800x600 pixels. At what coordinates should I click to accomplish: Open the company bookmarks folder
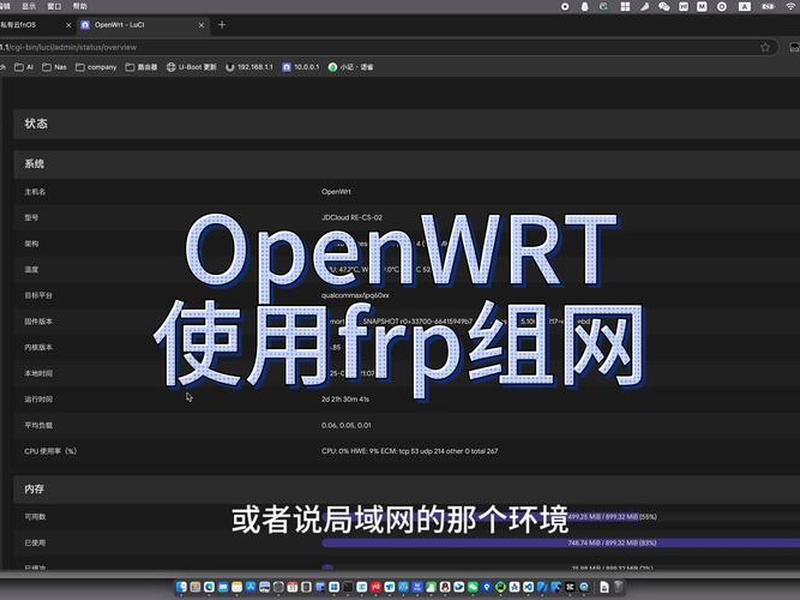click(96, 67)
